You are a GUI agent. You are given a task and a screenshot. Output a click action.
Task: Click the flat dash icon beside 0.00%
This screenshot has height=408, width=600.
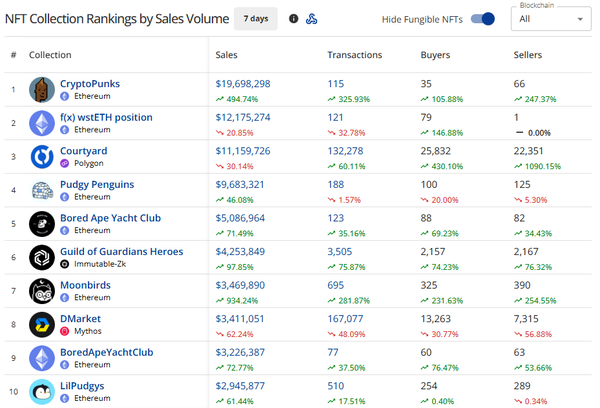[519, 133]
